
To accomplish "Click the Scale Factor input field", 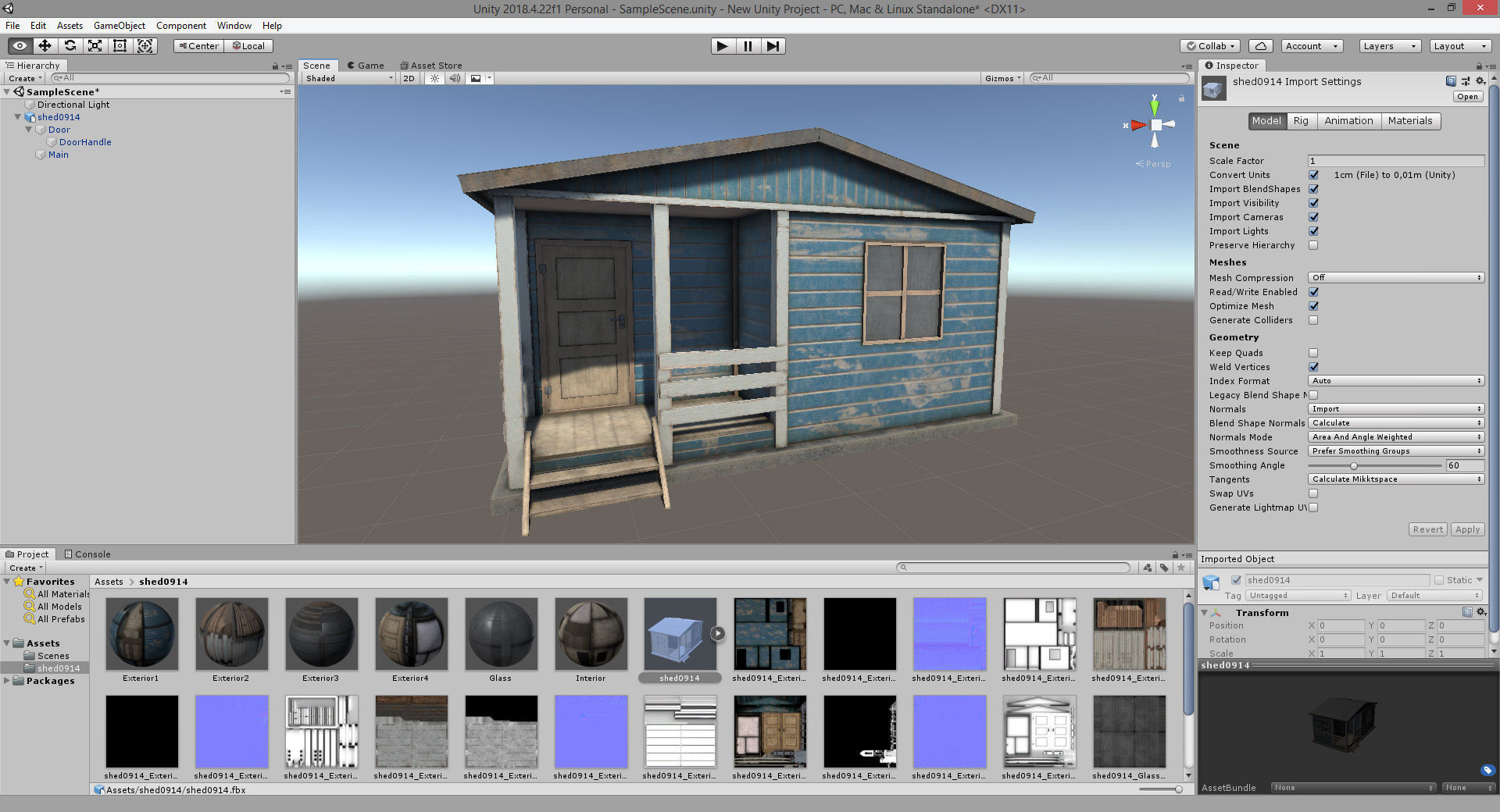I will 1396,161.
